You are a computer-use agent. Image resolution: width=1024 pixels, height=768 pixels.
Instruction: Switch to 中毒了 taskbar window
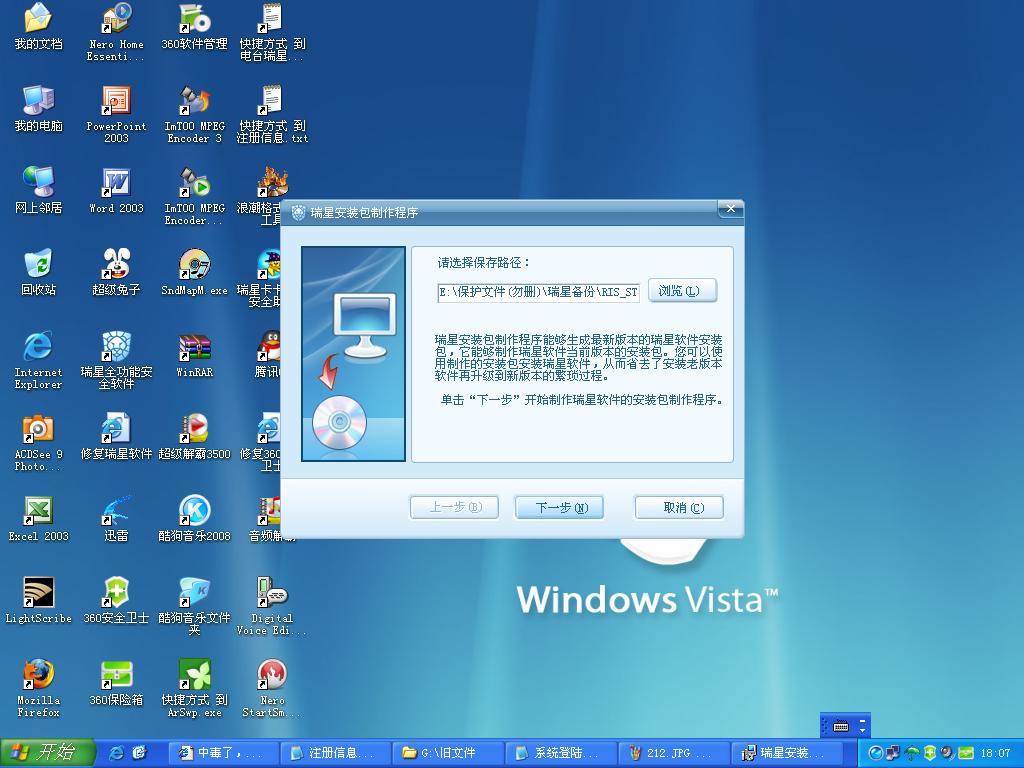point(223,753)
